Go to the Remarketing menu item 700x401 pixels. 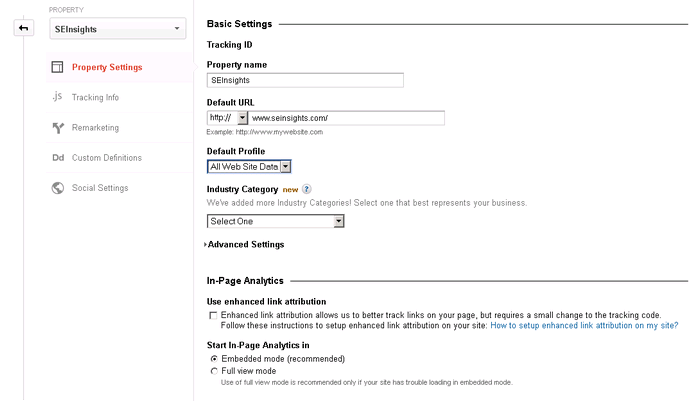[x=95, y=128]
